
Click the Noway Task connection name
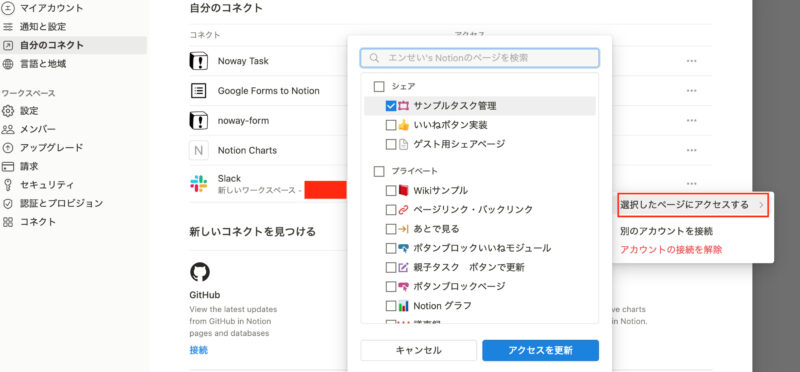(243, 61)
